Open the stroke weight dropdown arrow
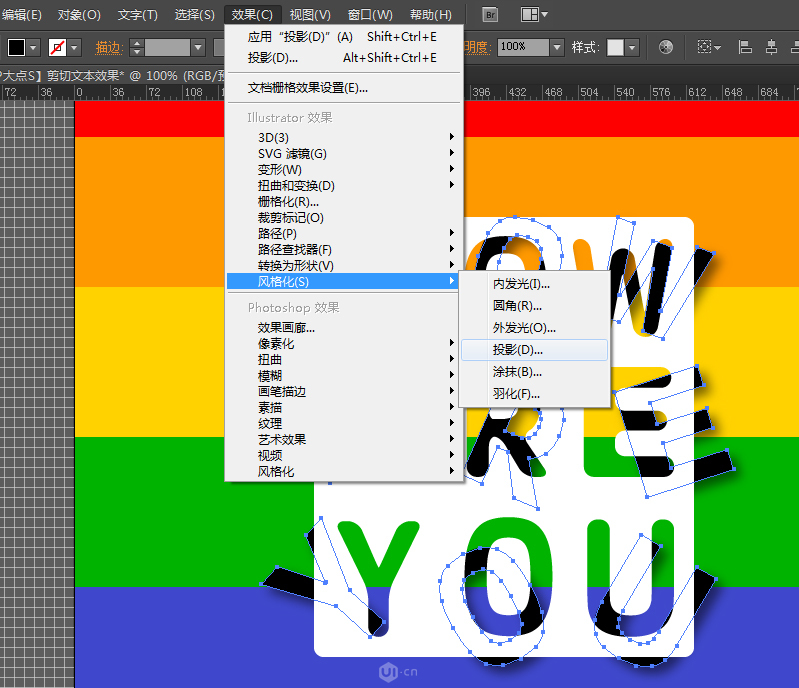Viewport: 799px width, 688px height. 198,47
